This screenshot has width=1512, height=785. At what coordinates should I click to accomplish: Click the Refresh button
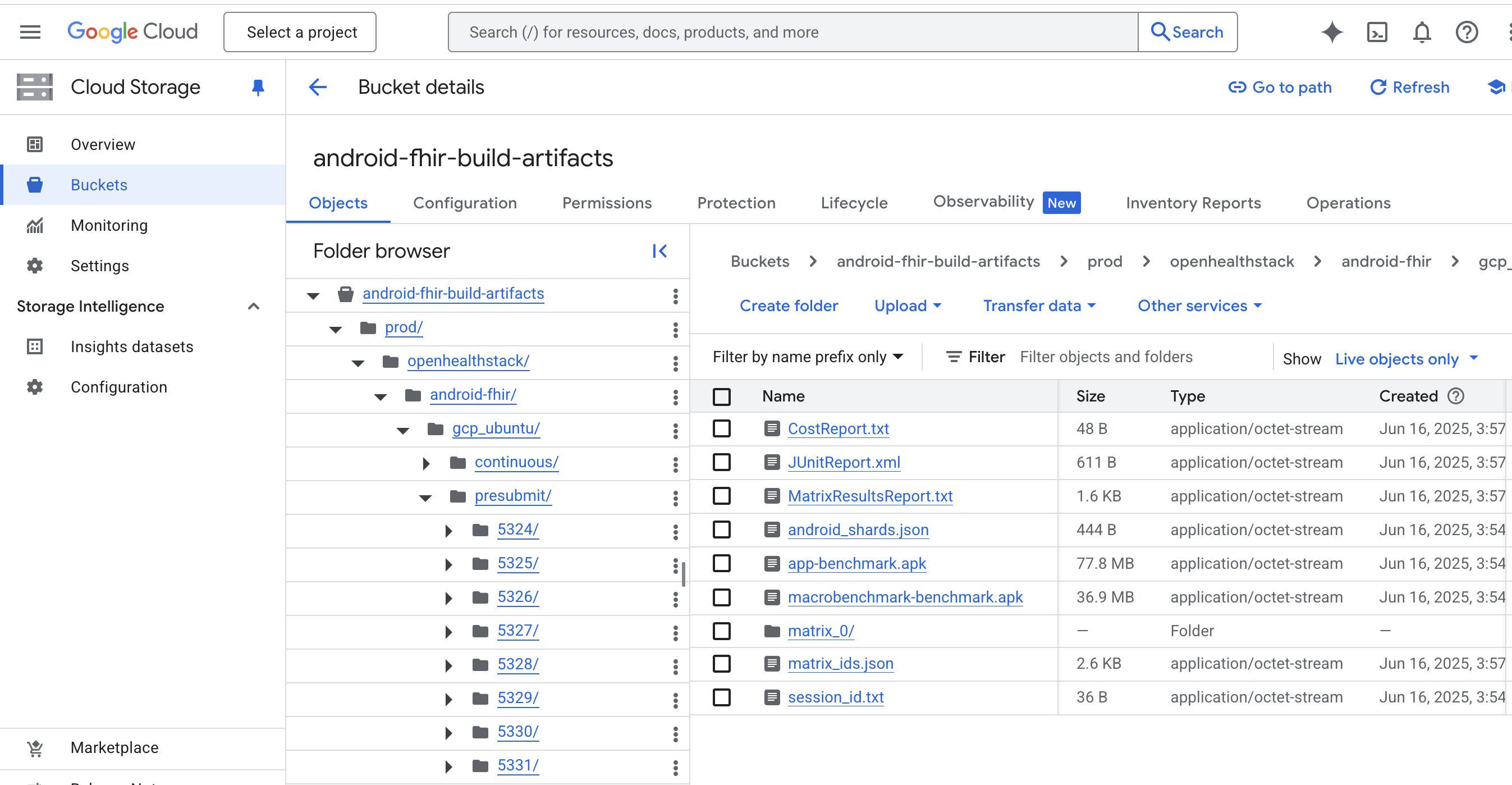(1409, 88)
